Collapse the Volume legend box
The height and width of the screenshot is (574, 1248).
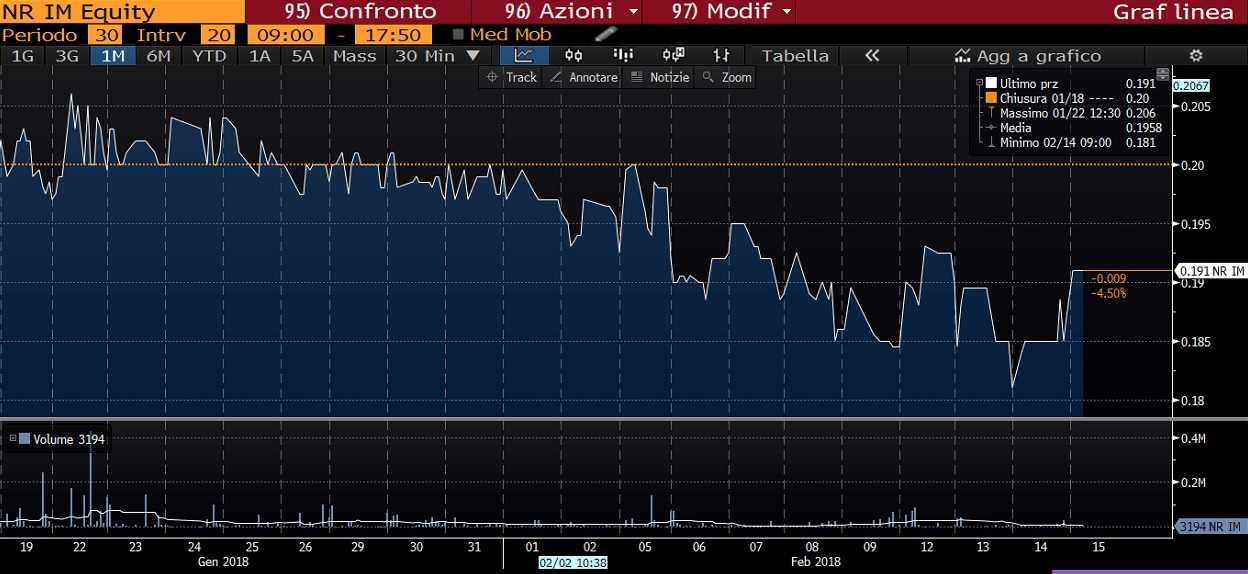[x=12, y=438]
